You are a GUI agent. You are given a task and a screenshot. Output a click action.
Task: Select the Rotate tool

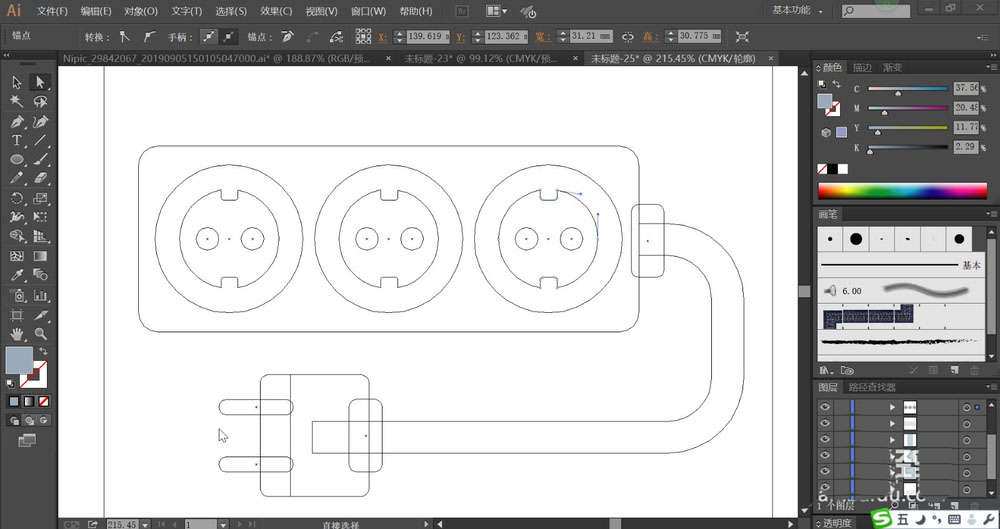pos(17,198)
